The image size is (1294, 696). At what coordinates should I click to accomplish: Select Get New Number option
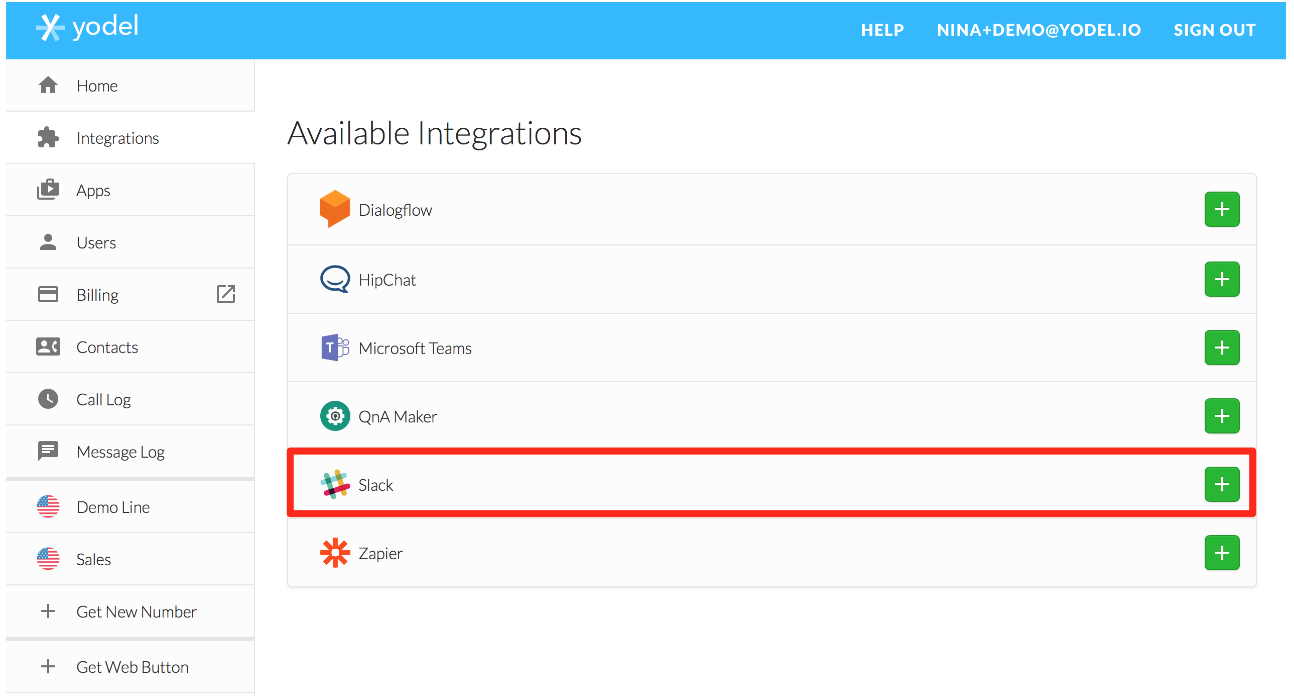pos(130,611)
